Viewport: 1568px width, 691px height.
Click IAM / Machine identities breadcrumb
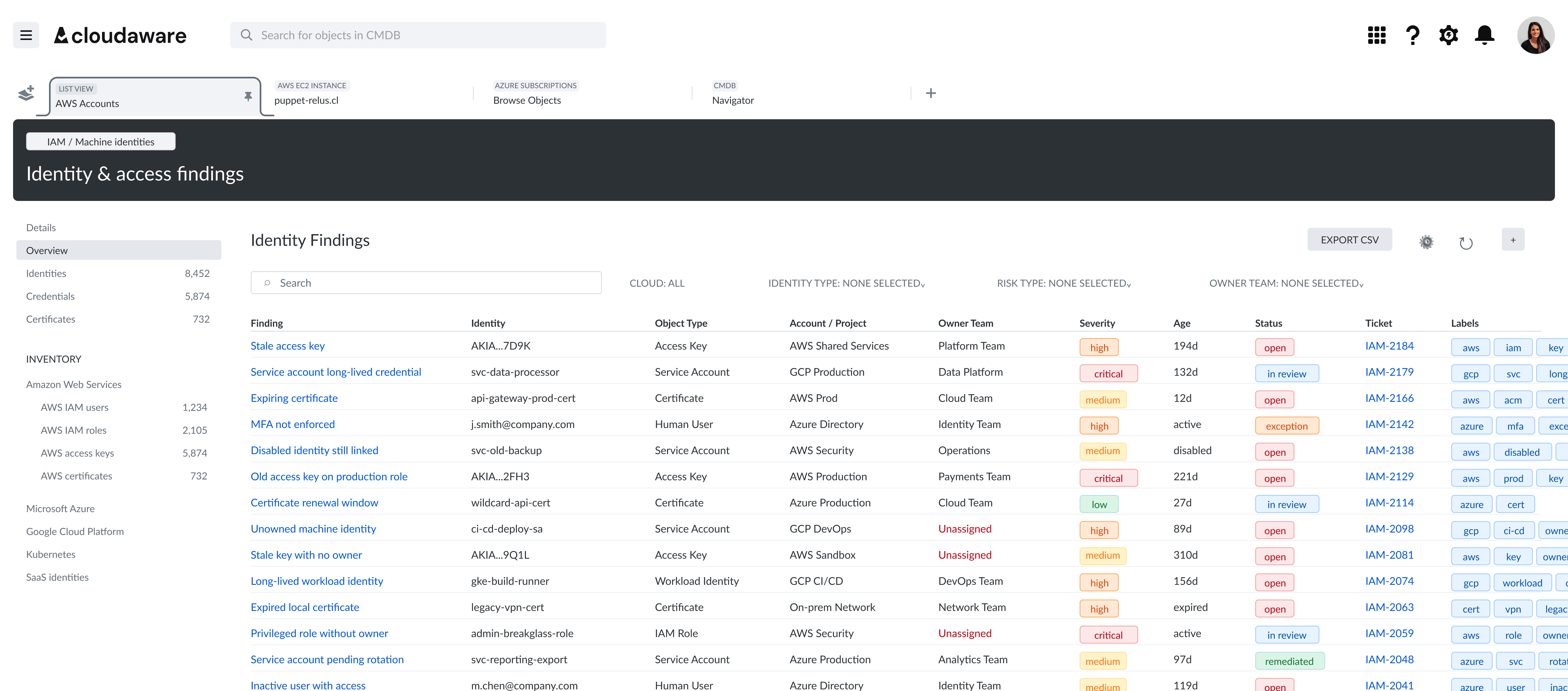(101, 142)
